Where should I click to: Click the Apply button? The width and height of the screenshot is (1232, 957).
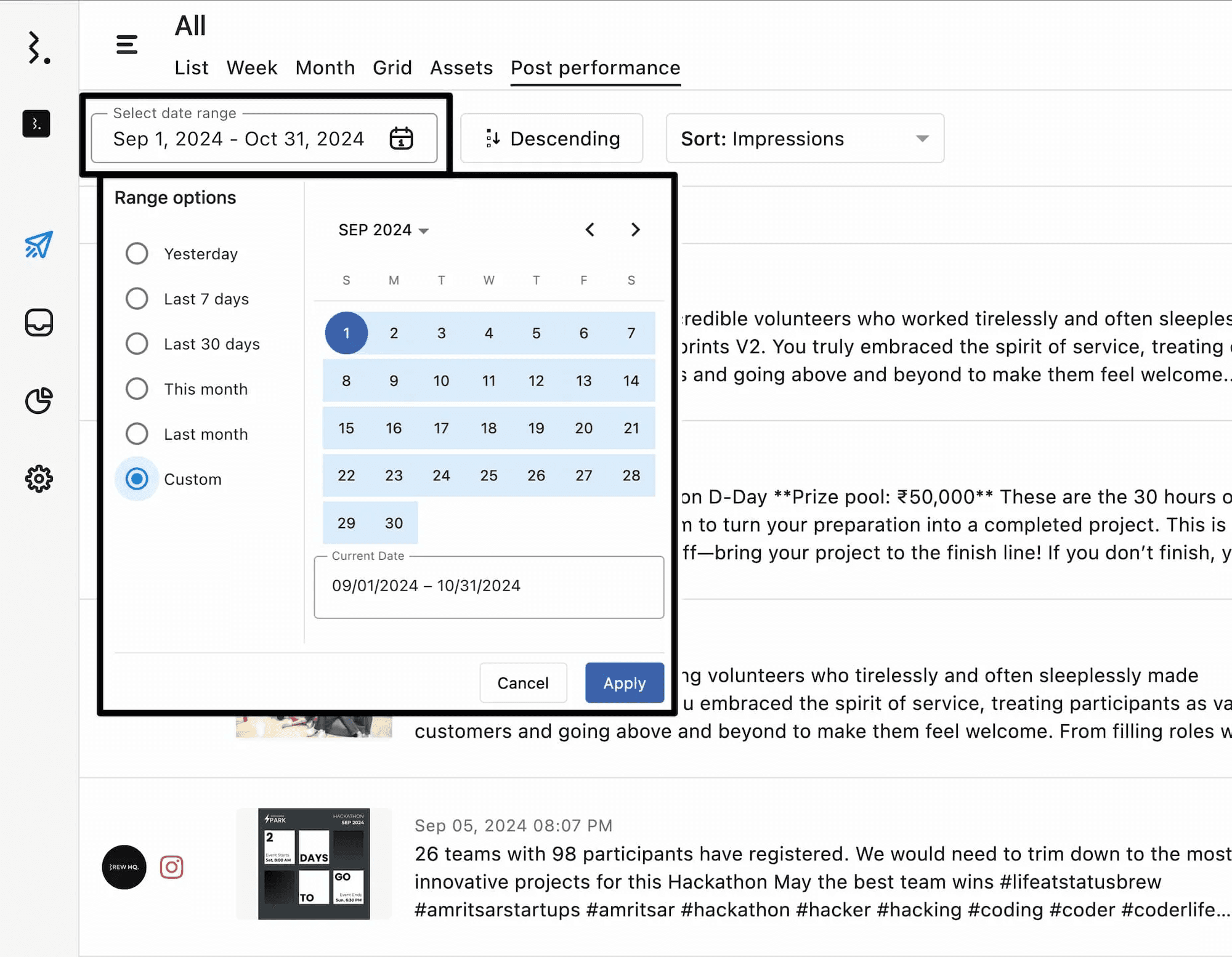[x=625, y=682]
